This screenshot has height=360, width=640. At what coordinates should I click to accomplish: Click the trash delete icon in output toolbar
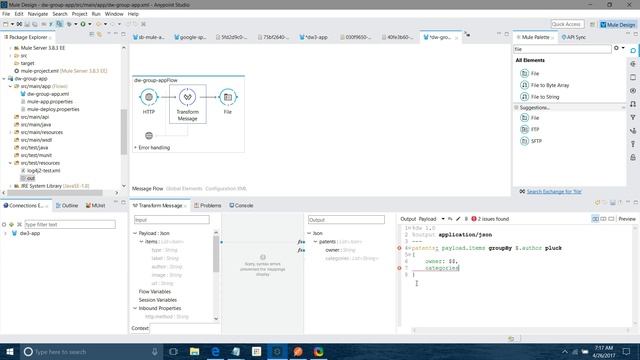click(x=466, y=219)
